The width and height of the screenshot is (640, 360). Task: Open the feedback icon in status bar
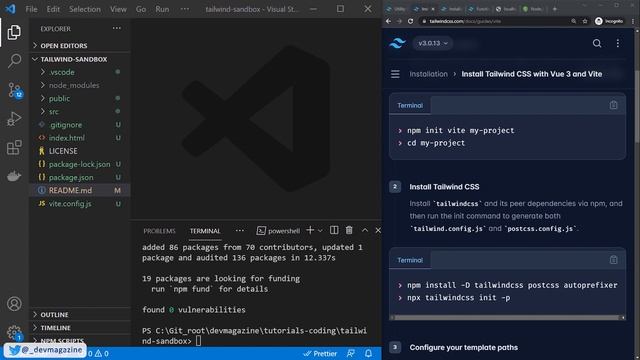(x=351, y=353)
